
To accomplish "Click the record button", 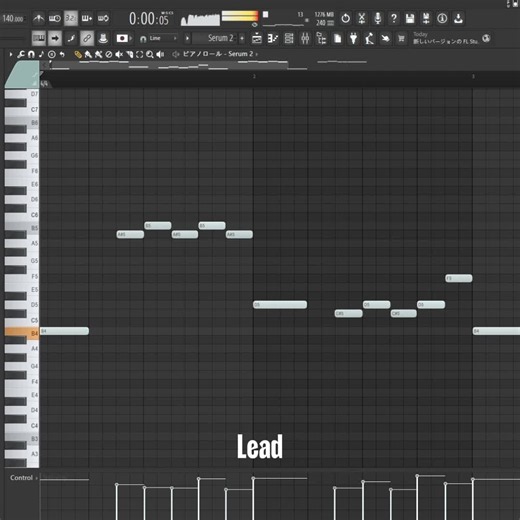I will click(x=122, y=38).
